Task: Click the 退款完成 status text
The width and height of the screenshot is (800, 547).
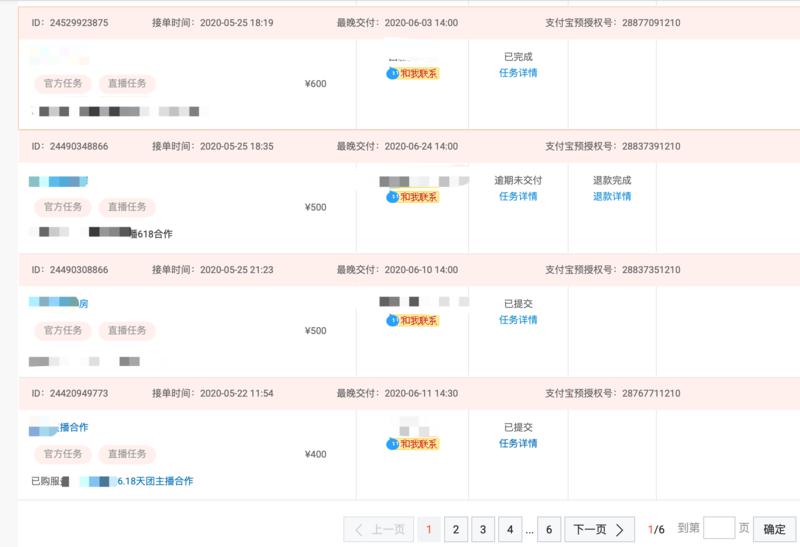Action: tap(612, 180)
